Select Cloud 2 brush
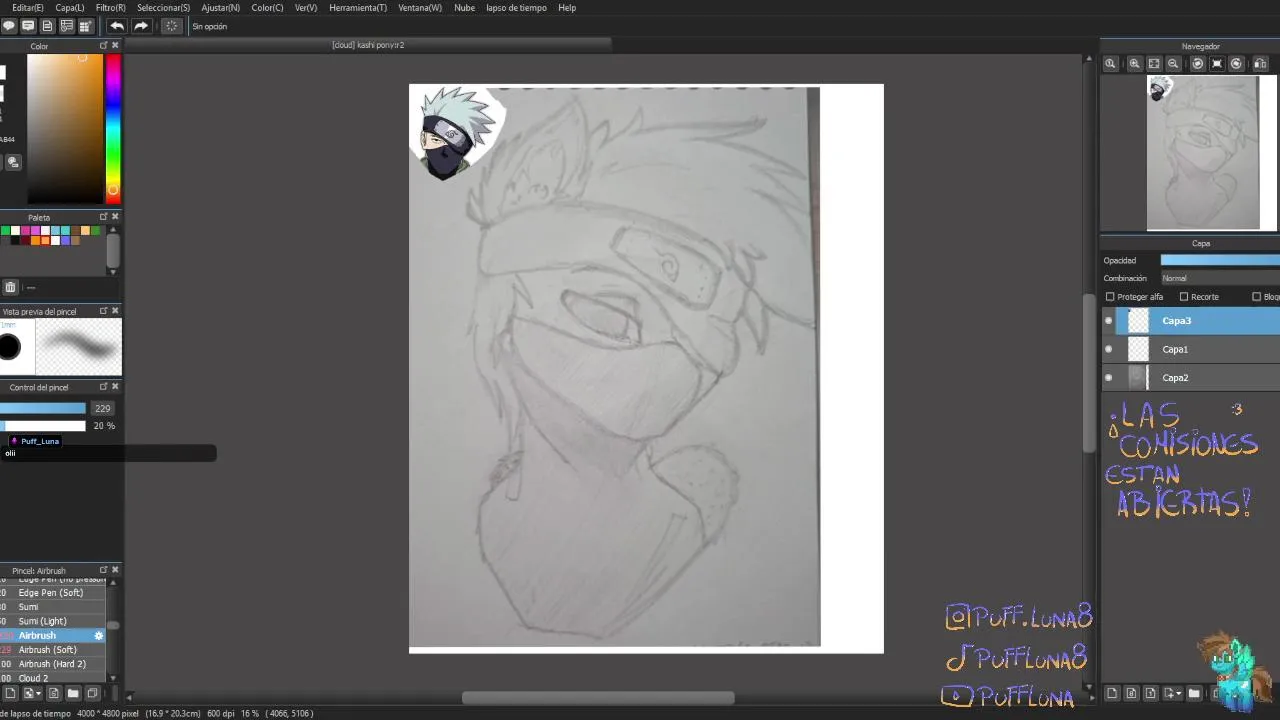 click(x=52, y=678)
